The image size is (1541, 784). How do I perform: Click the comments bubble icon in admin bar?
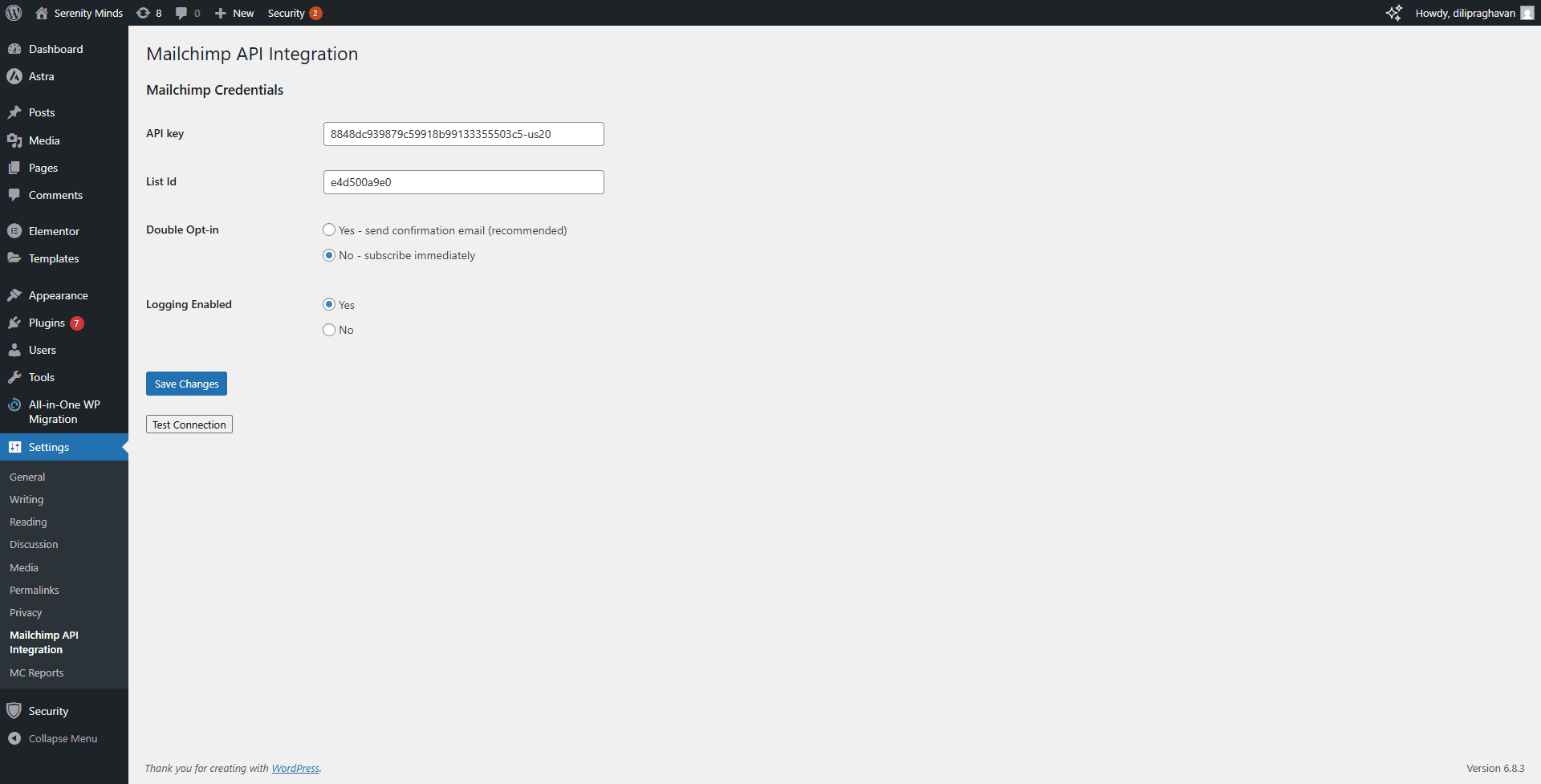(x=181, y=13)
